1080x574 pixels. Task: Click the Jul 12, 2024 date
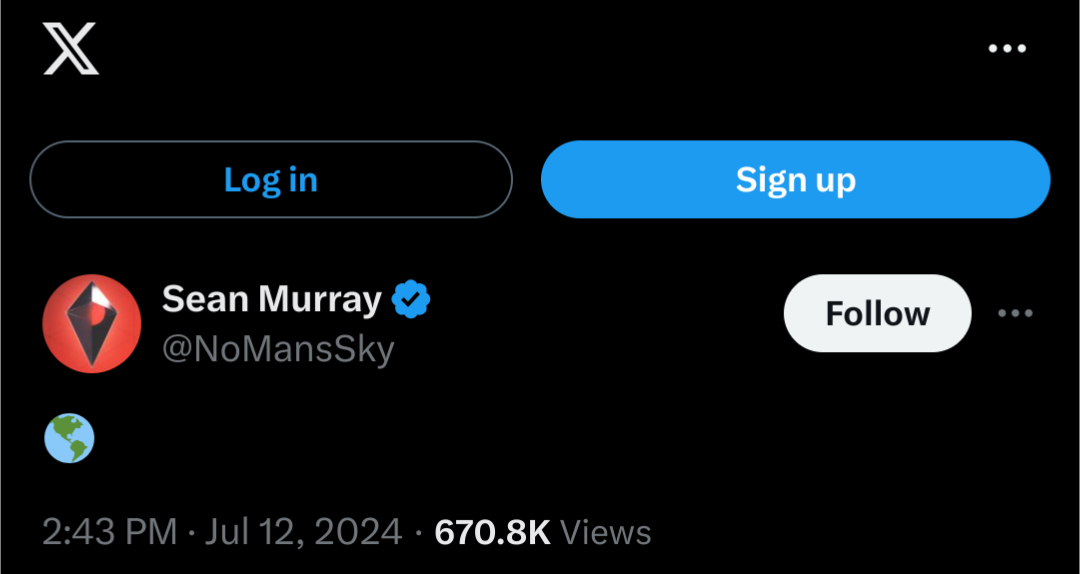[x=303, y=533]
